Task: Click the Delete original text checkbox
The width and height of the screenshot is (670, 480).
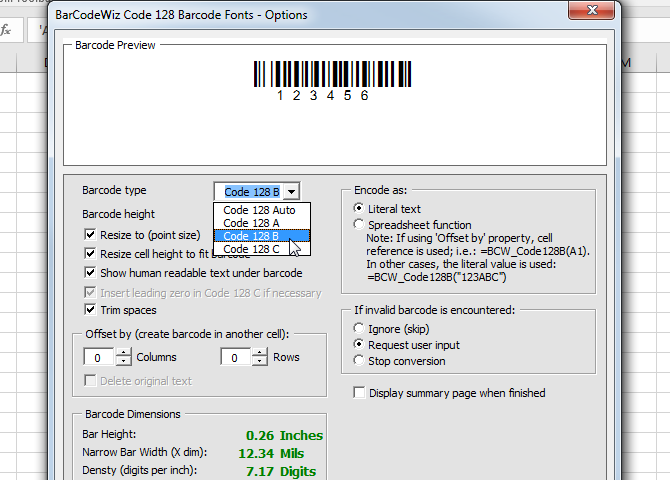Action: coord(90,380)
